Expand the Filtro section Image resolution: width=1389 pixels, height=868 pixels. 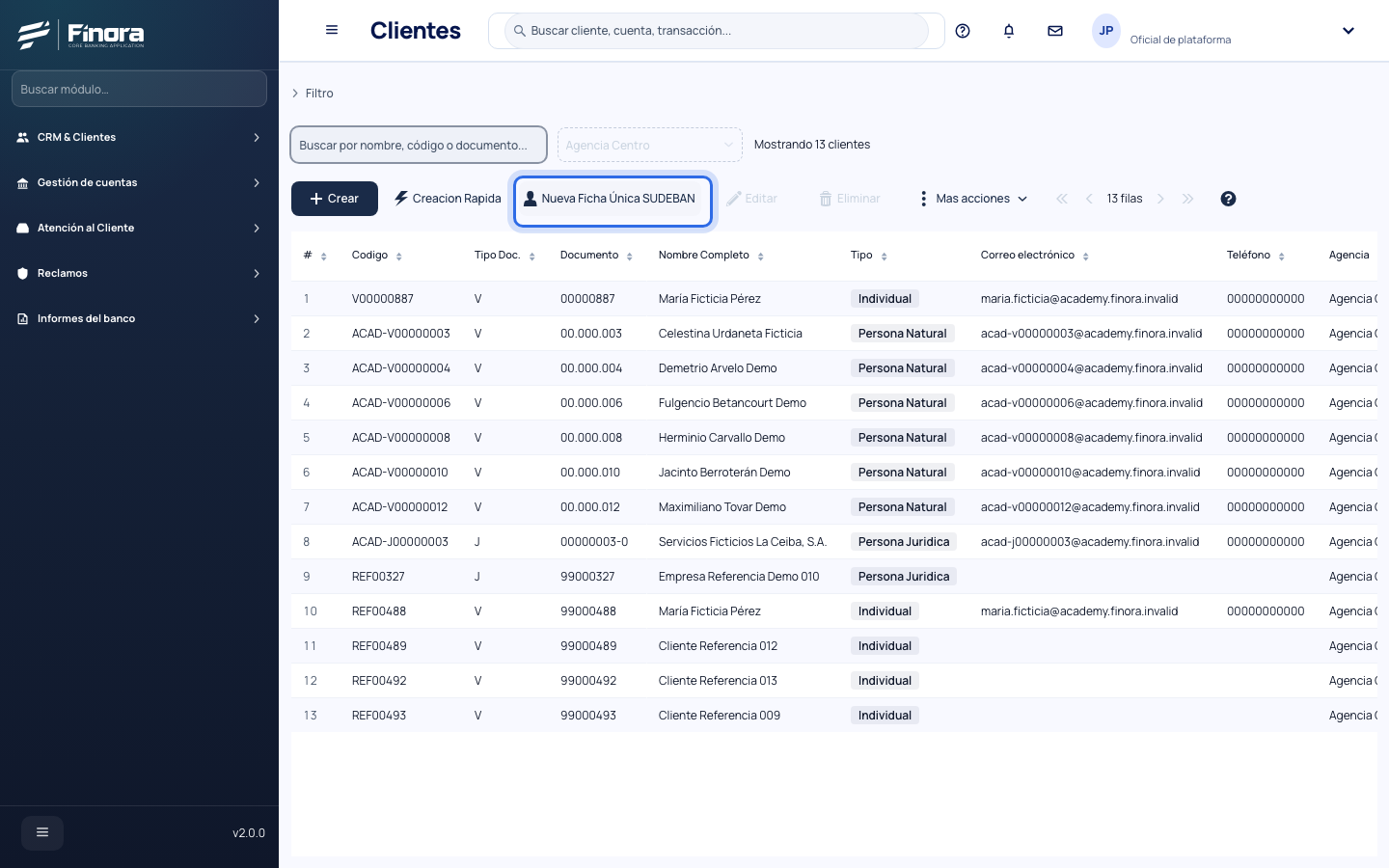coord(313,94)
